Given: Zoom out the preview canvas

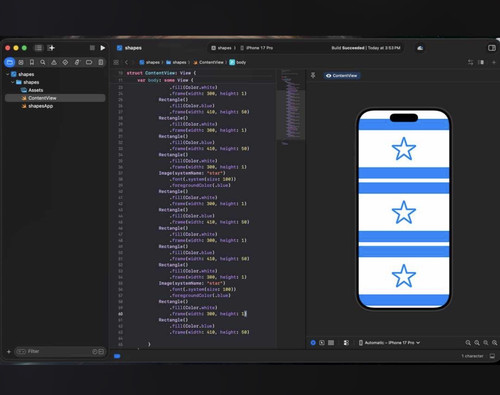Looking at the screenshot, I should coord(468,343).
